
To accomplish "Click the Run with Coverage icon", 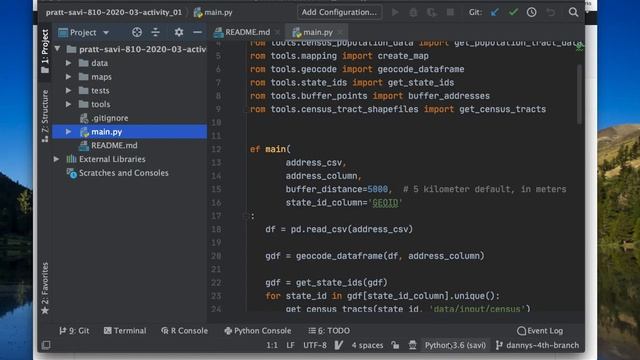I will pyautogui.click(x=432, y=12).
